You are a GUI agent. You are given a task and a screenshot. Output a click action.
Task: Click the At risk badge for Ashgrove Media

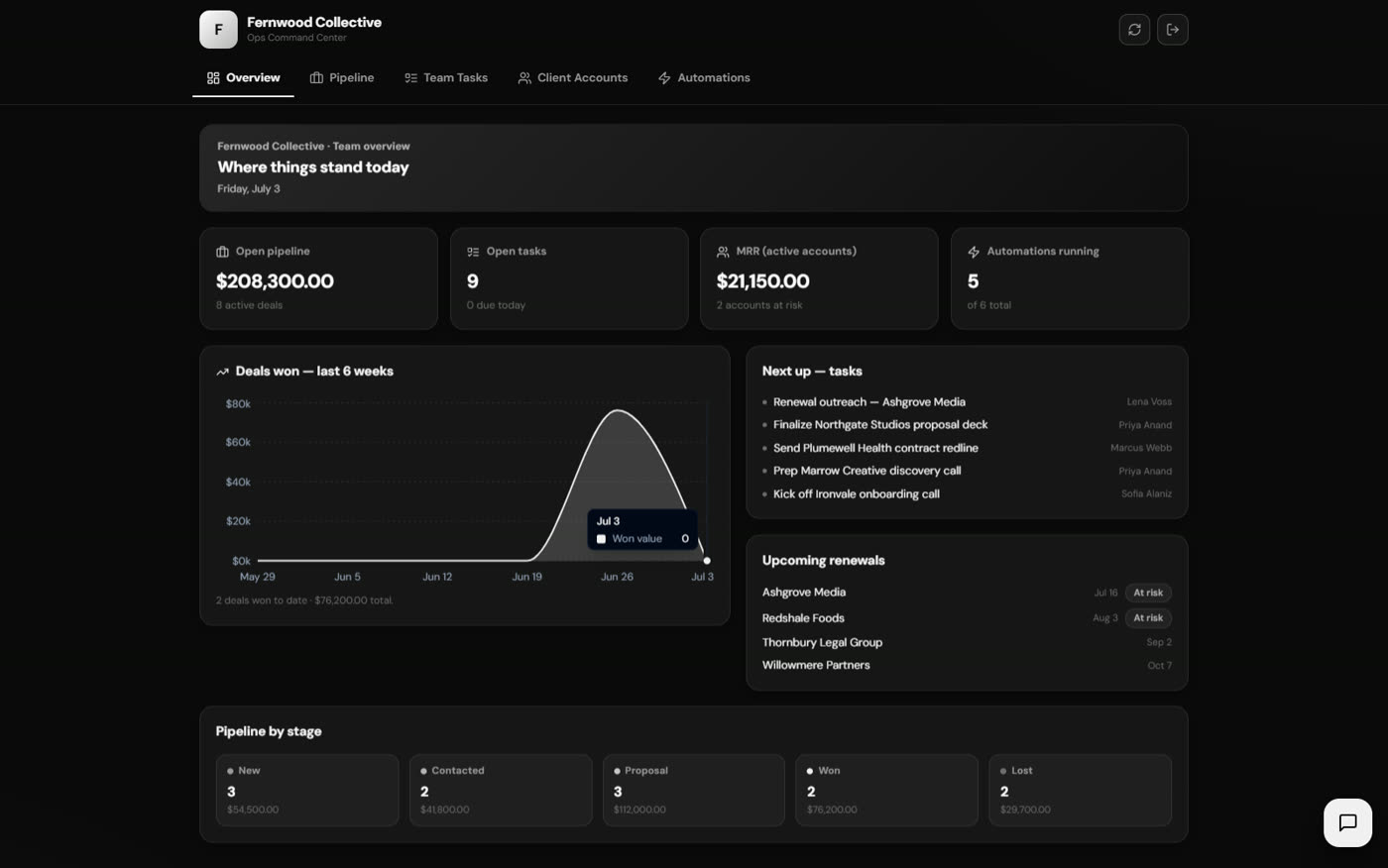(x=1148, y=593)
